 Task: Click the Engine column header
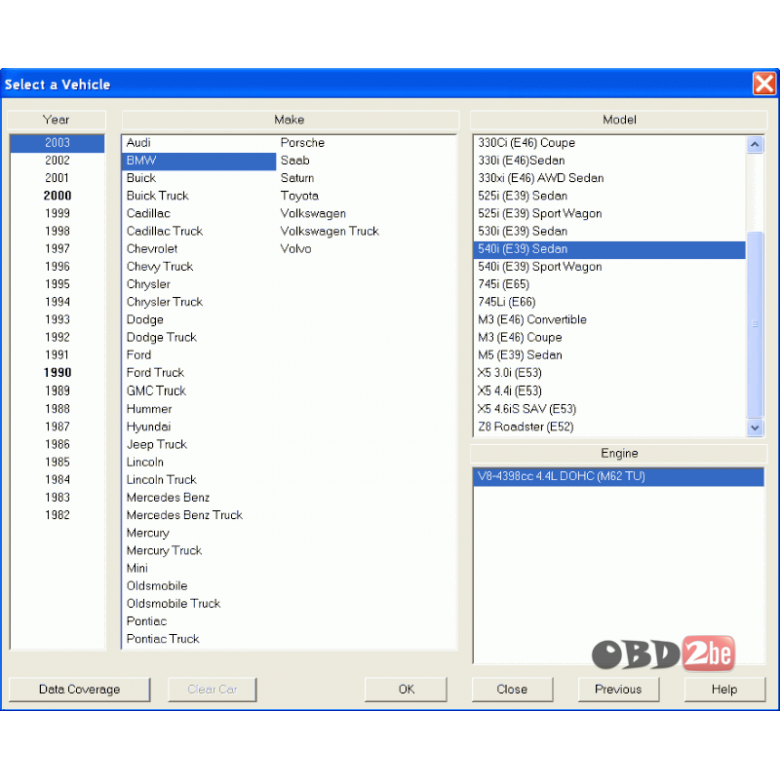point(619,453)
